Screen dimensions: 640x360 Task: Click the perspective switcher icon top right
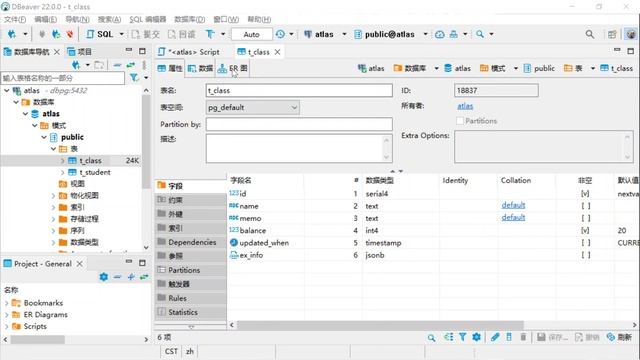611,34
